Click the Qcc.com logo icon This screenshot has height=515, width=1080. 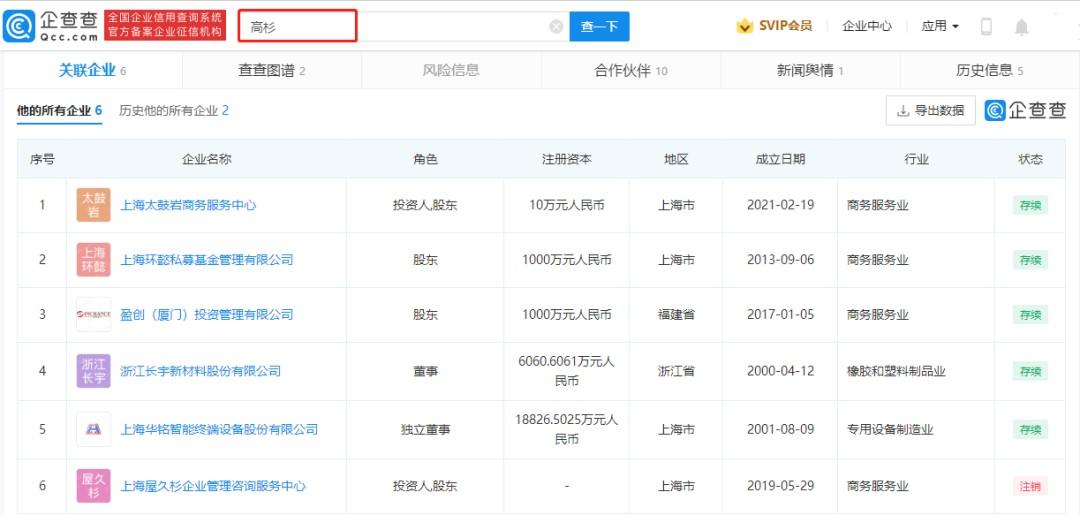[19, 26]
